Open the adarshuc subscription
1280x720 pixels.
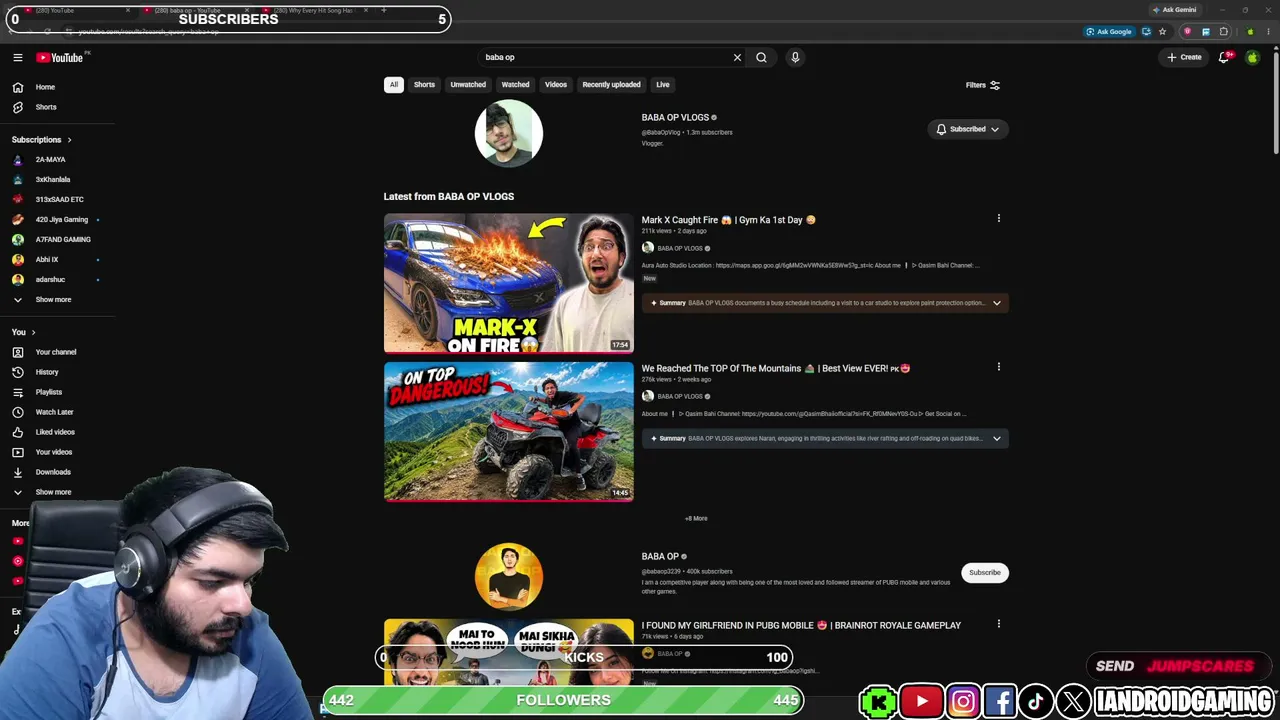(50, 280)
